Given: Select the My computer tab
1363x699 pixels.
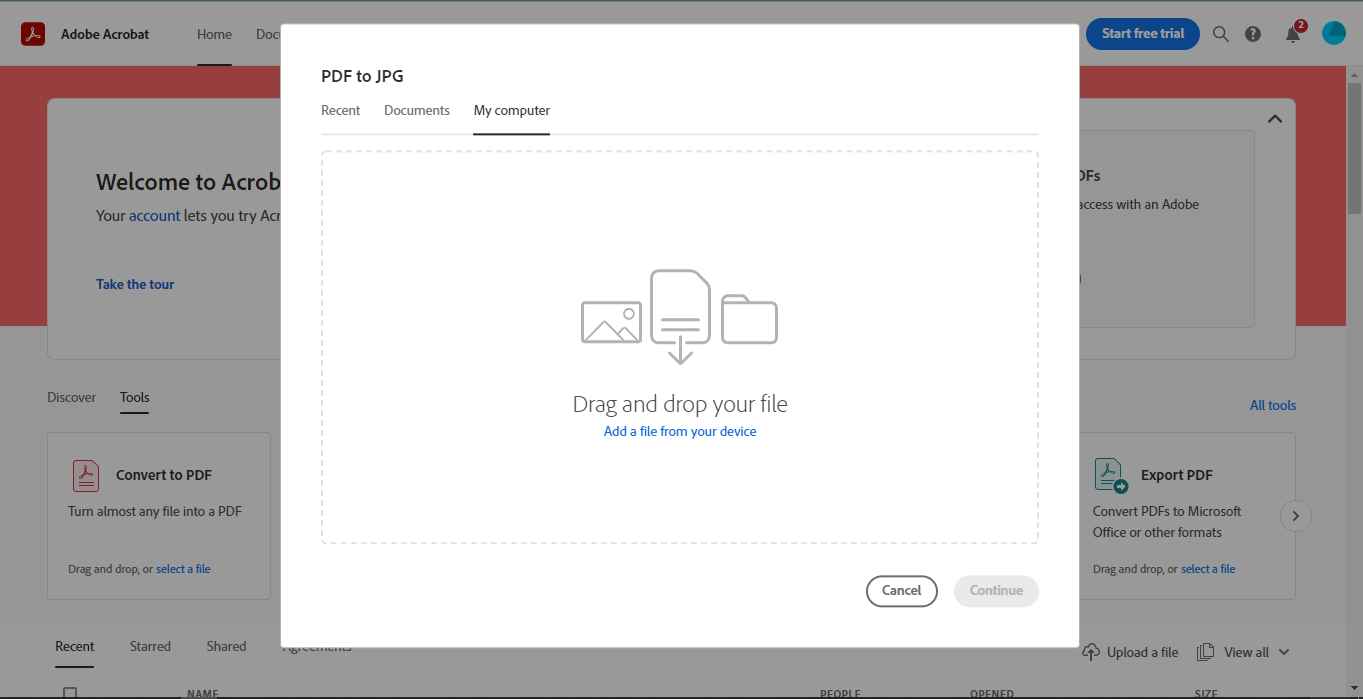Looking at the screenshot, I should click(512, 110).
